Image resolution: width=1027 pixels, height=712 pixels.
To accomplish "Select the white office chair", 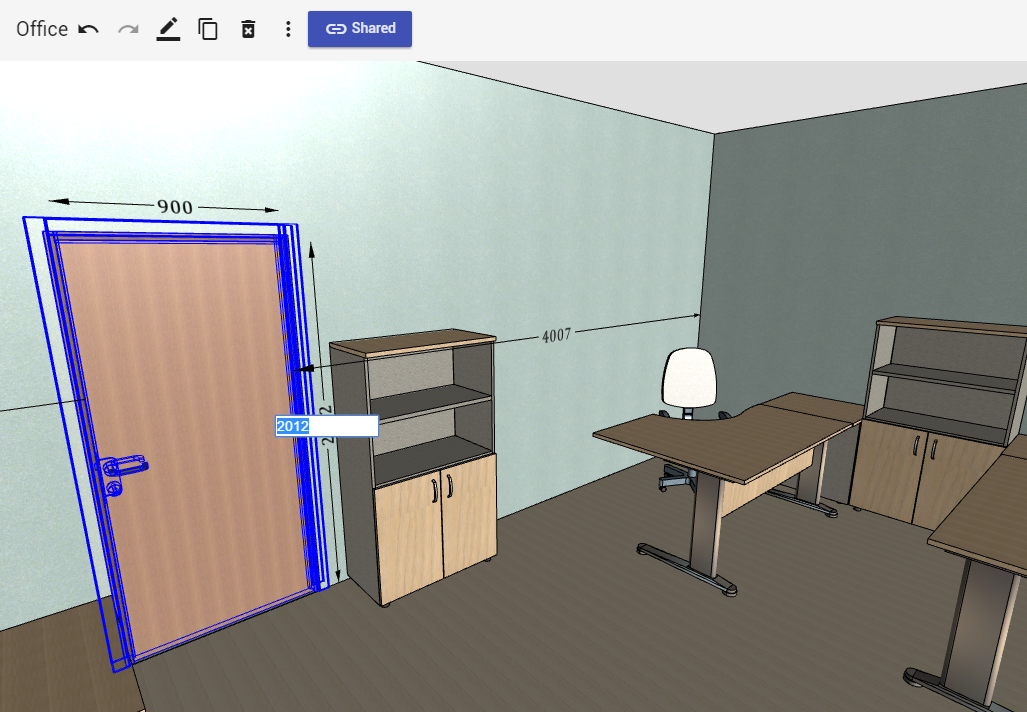I will point(691,406).
